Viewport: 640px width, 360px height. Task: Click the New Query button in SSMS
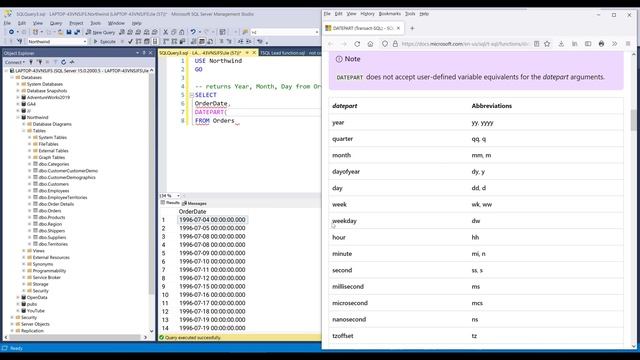(100, 32)
